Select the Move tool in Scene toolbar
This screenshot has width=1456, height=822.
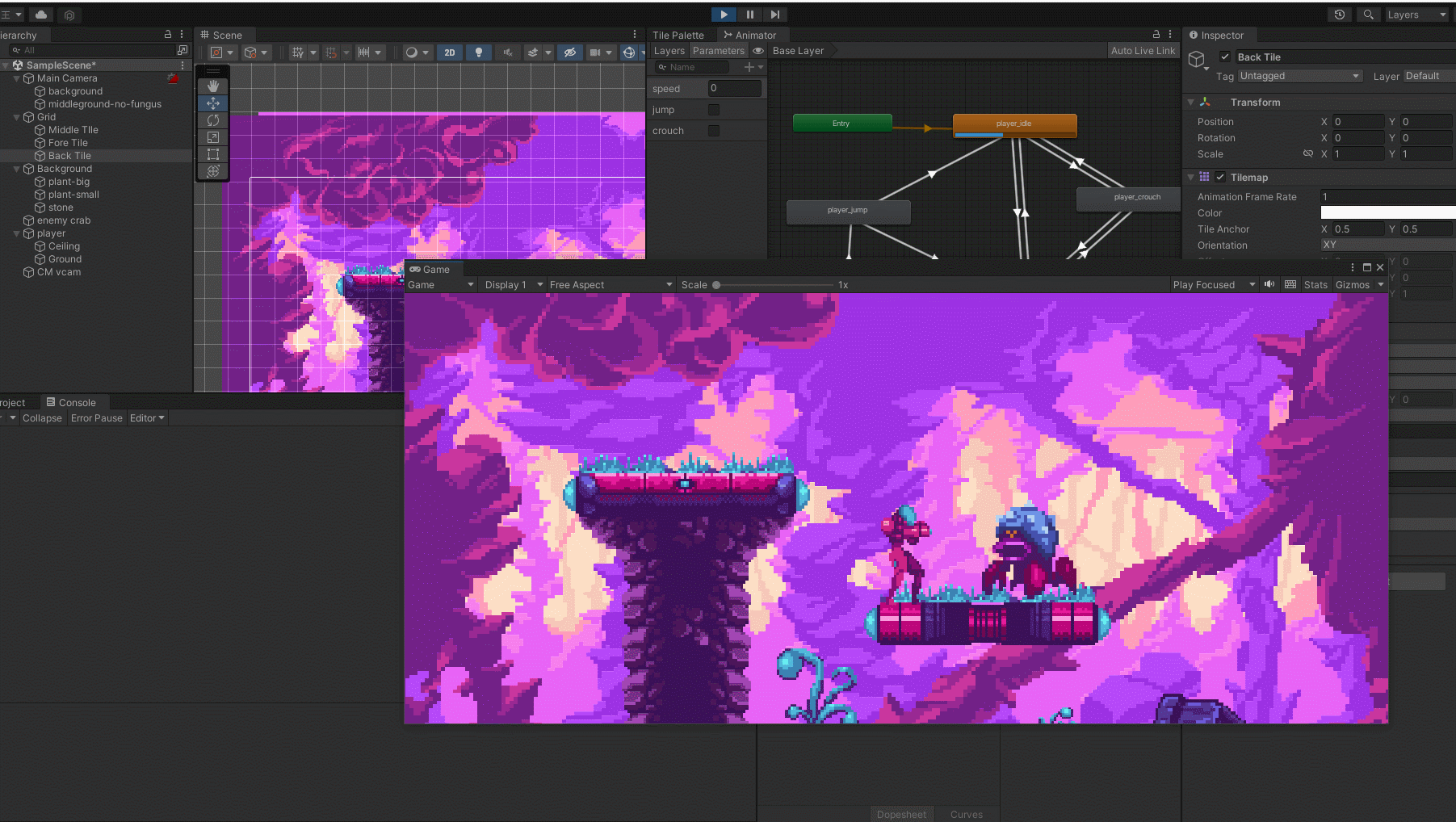click(213, 103)
